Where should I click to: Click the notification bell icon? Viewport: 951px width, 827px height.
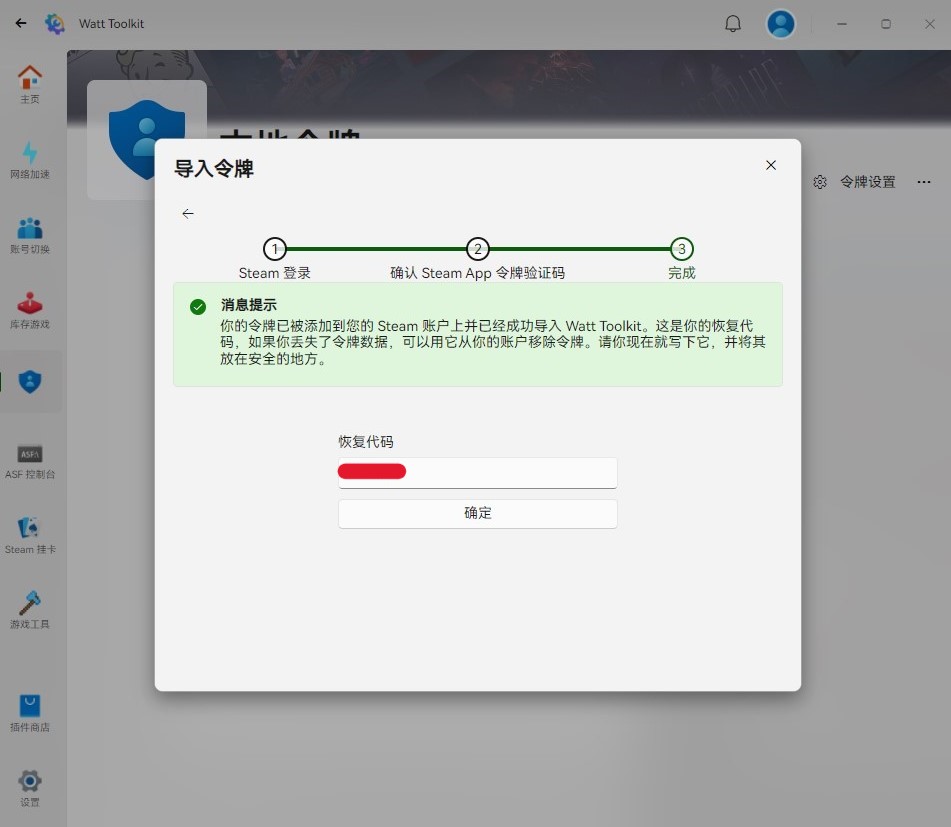733,24
